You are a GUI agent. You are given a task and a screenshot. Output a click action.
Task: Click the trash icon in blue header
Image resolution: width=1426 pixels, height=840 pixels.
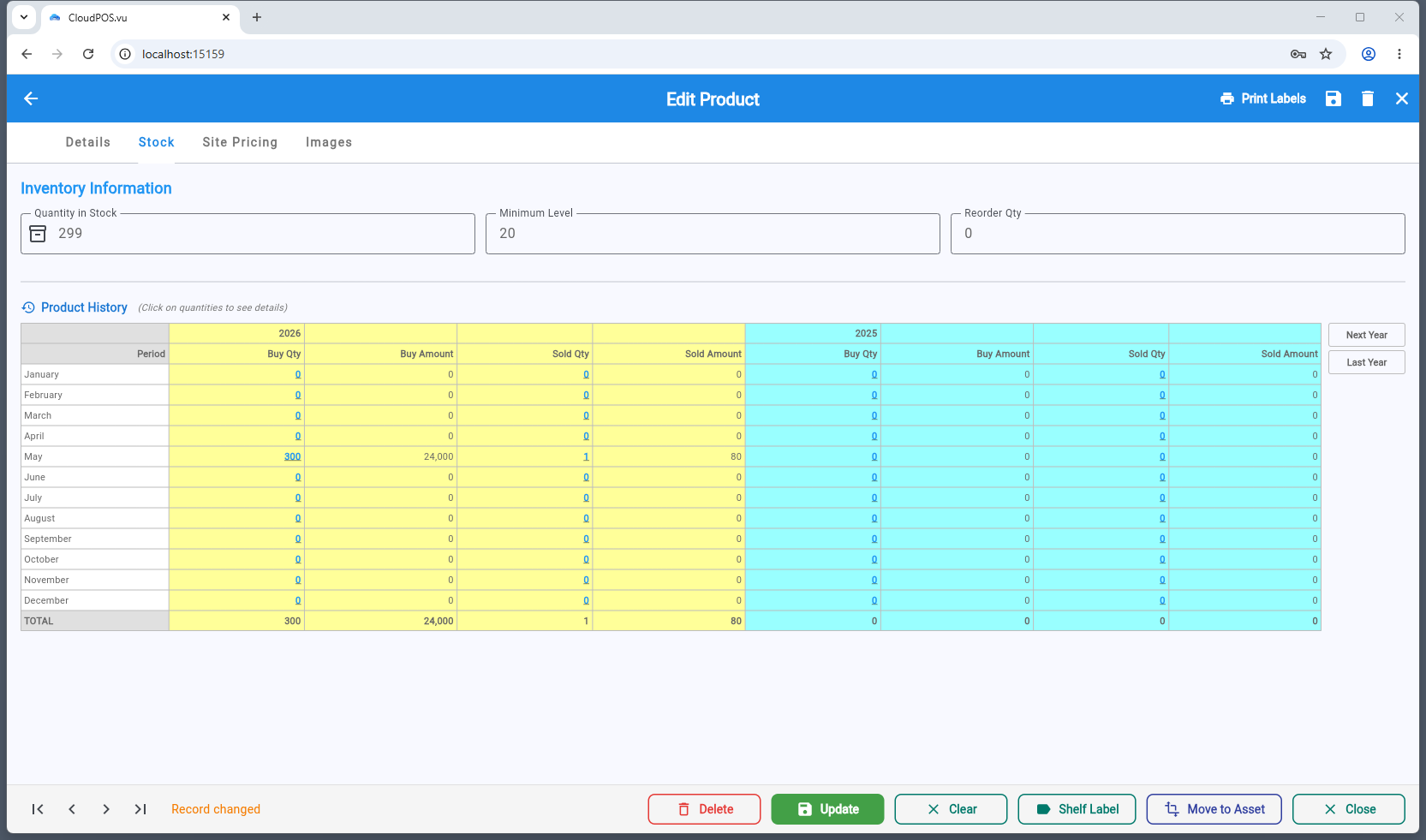1368,98
